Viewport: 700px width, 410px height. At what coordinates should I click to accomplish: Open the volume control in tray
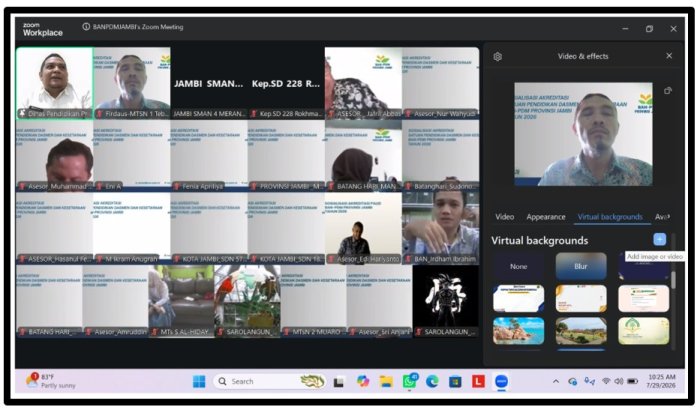(619, 381)
